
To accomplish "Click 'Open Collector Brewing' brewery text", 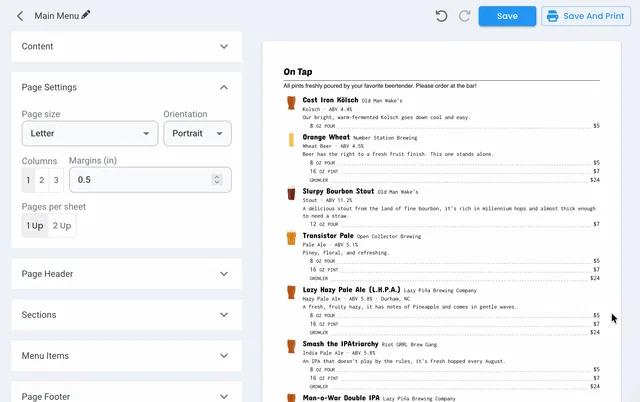I will click(x=389, y=236).
